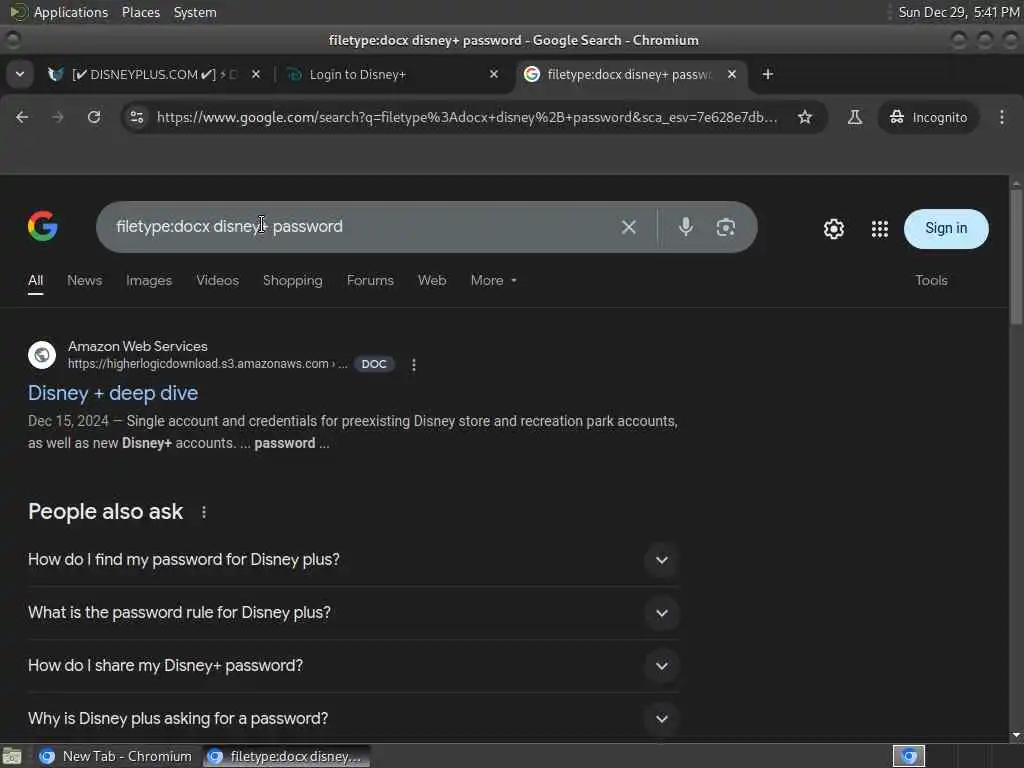Open the result's three-dot options
Image resolution: width=1024 pixels, height=768 pixels.
pos(413,364)
